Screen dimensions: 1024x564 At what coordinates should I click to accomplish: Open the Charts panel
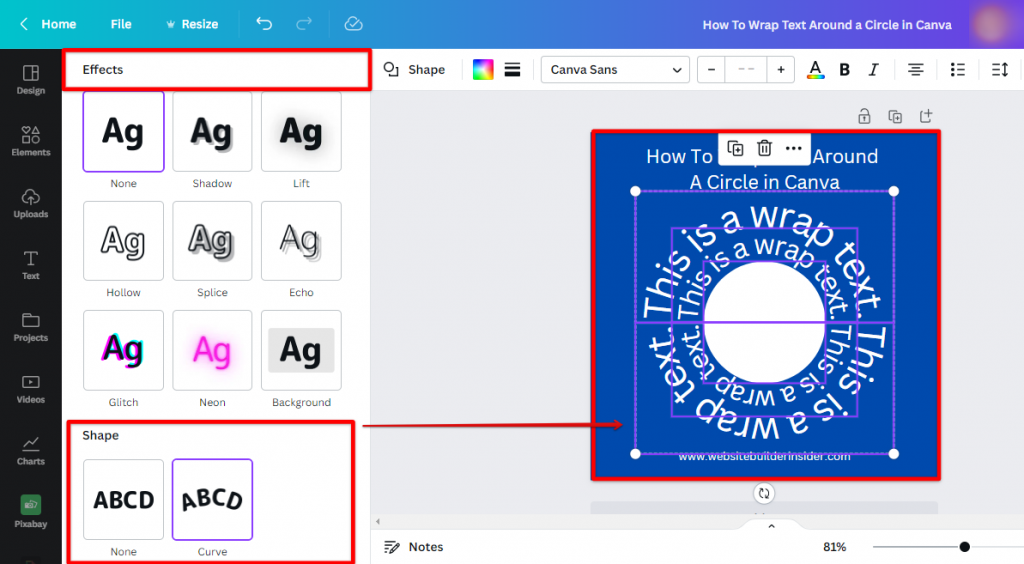pyautogui.click(x=31, y=451)
